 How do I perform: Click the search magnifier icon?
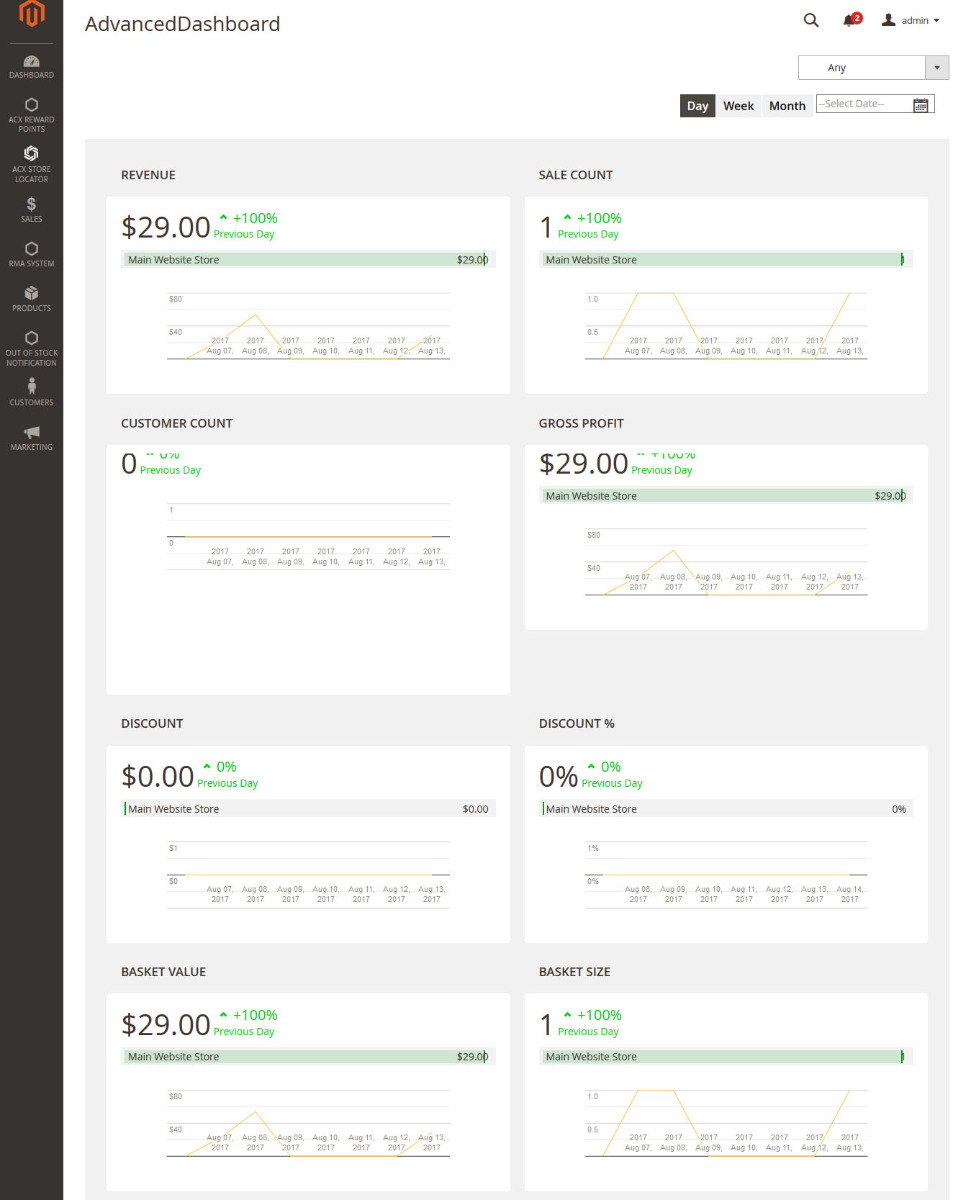tap(811, 20)
